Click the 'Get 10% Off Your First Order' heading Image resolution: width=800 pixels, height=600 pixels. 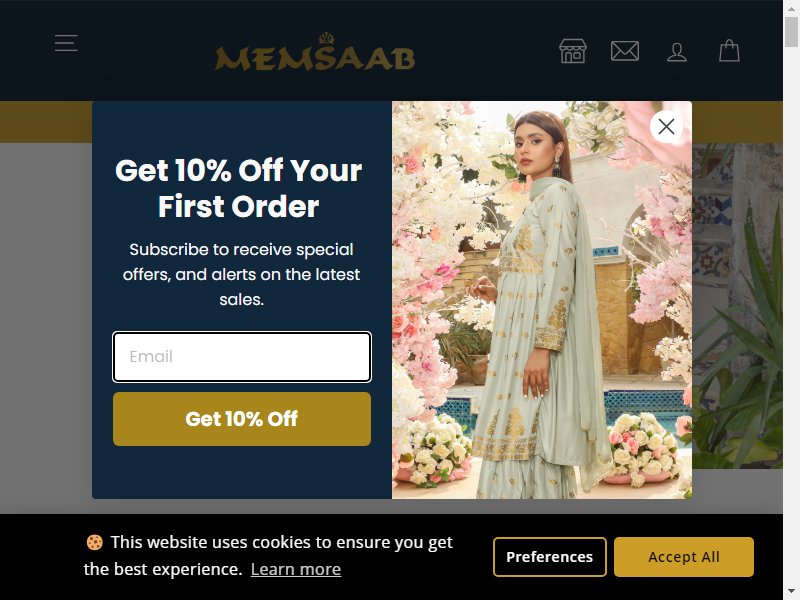[x=239, y=188]
